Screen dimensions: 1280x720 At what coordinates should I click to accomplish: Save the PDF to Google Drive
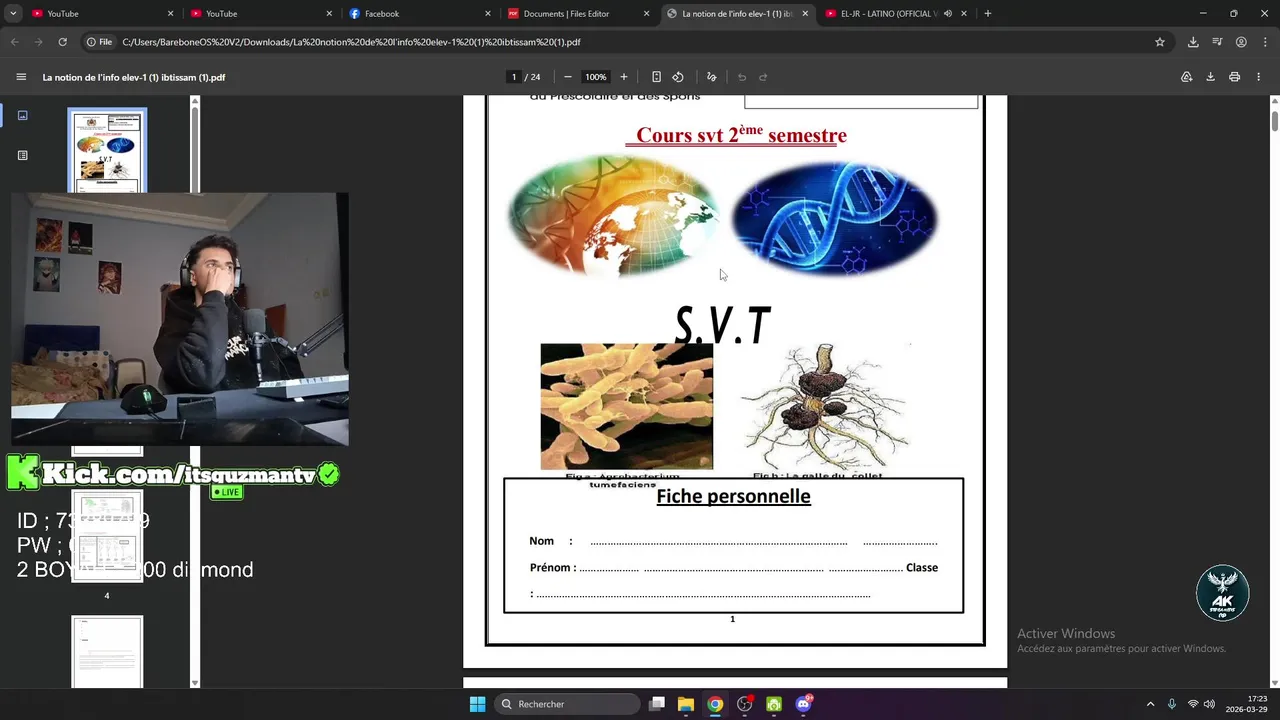pyautogui.click(x=1187, y=77)
